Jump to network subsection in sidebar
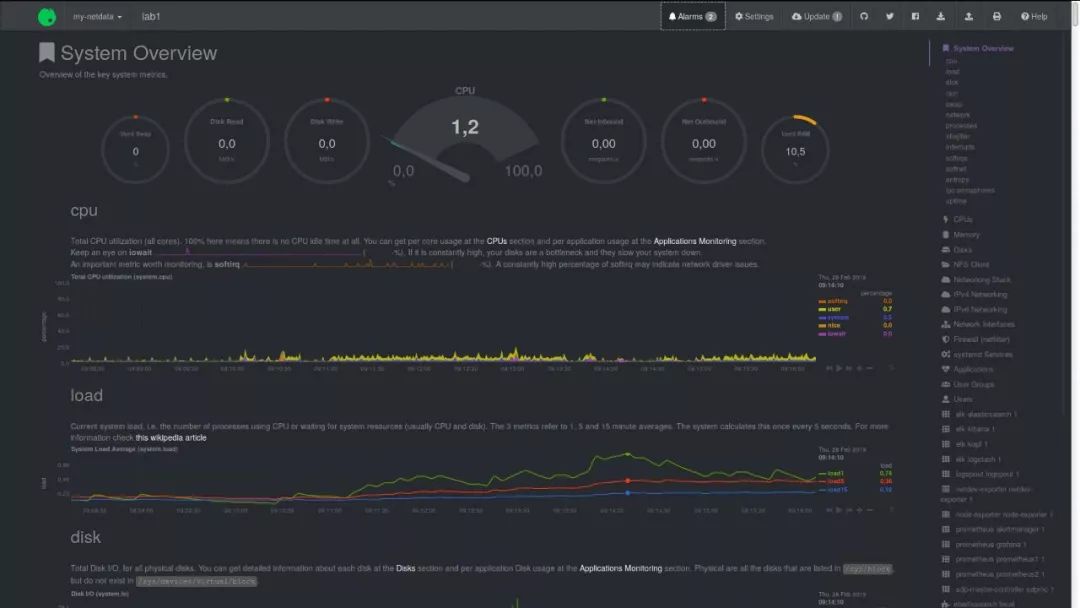1080x608 pixels. pos(958,115)
